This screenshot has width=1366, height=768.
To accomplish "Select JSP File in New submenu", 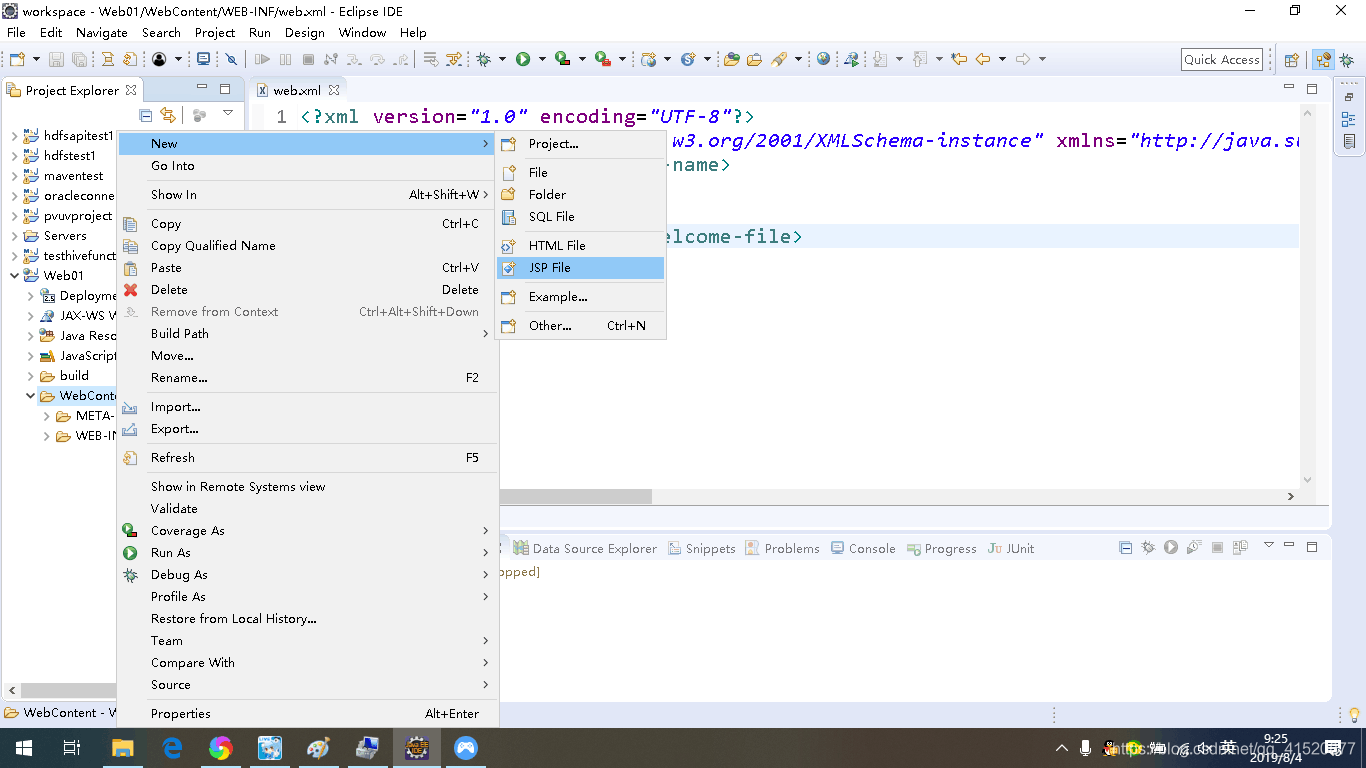I will (x=580, y=268).
